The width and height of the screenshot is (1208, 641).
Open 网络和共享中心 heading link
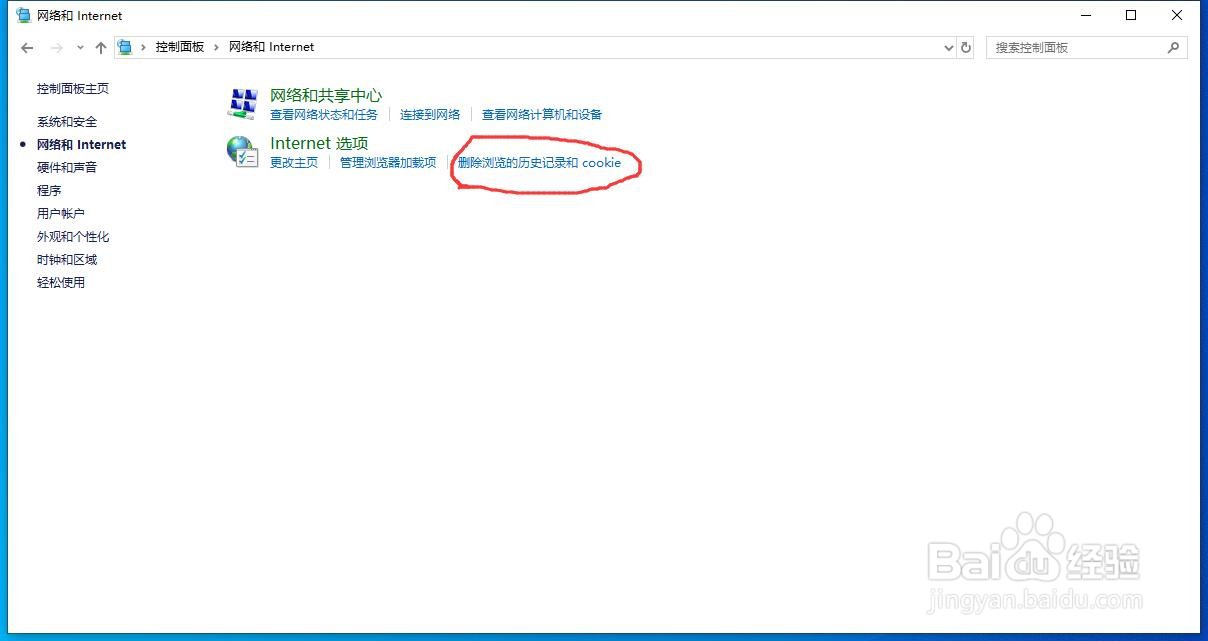tap(326, 96)
